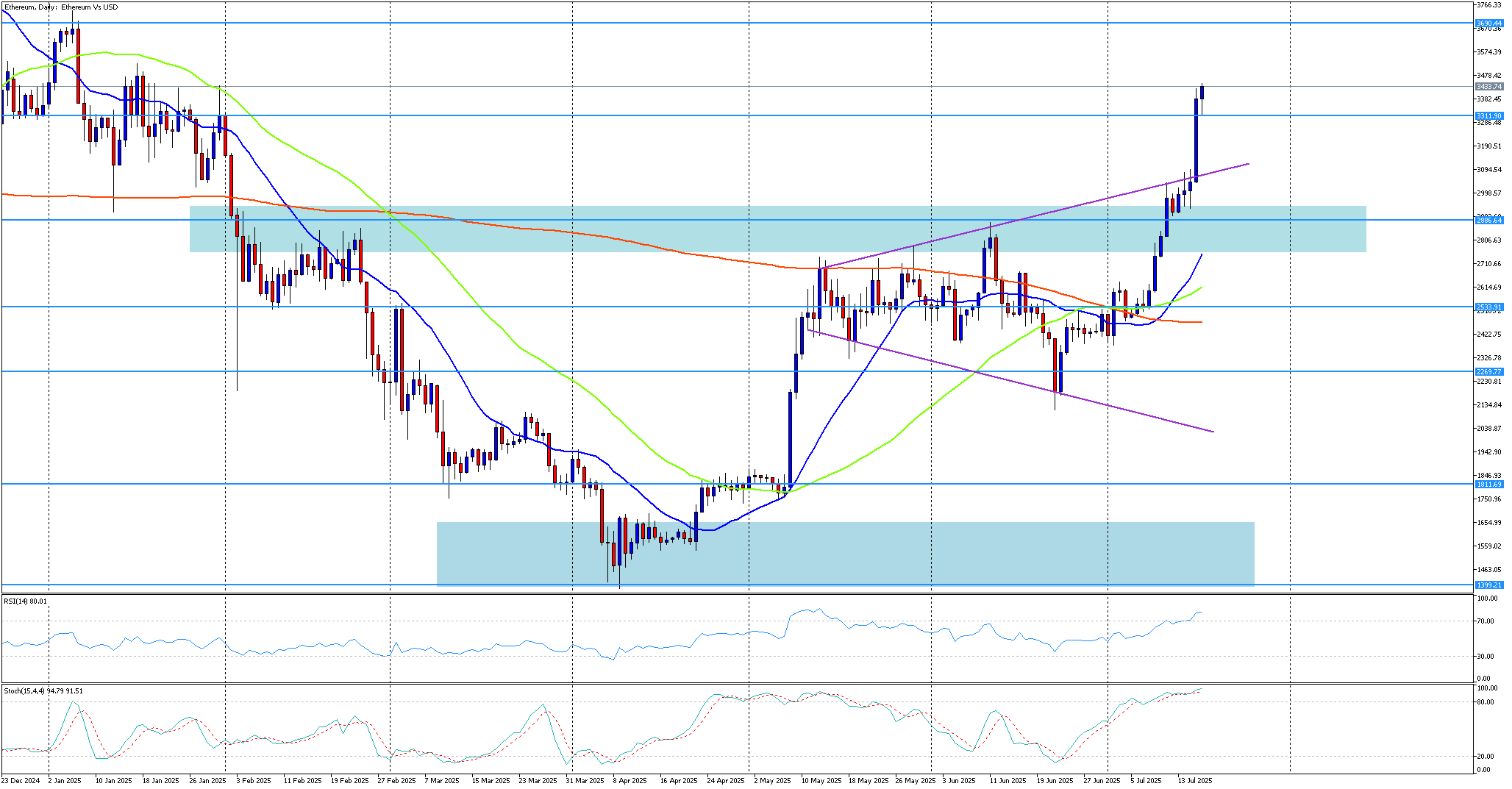Click the 80.00 level on Stochastic scale
1512x789 pixels.
point(1486,702)
